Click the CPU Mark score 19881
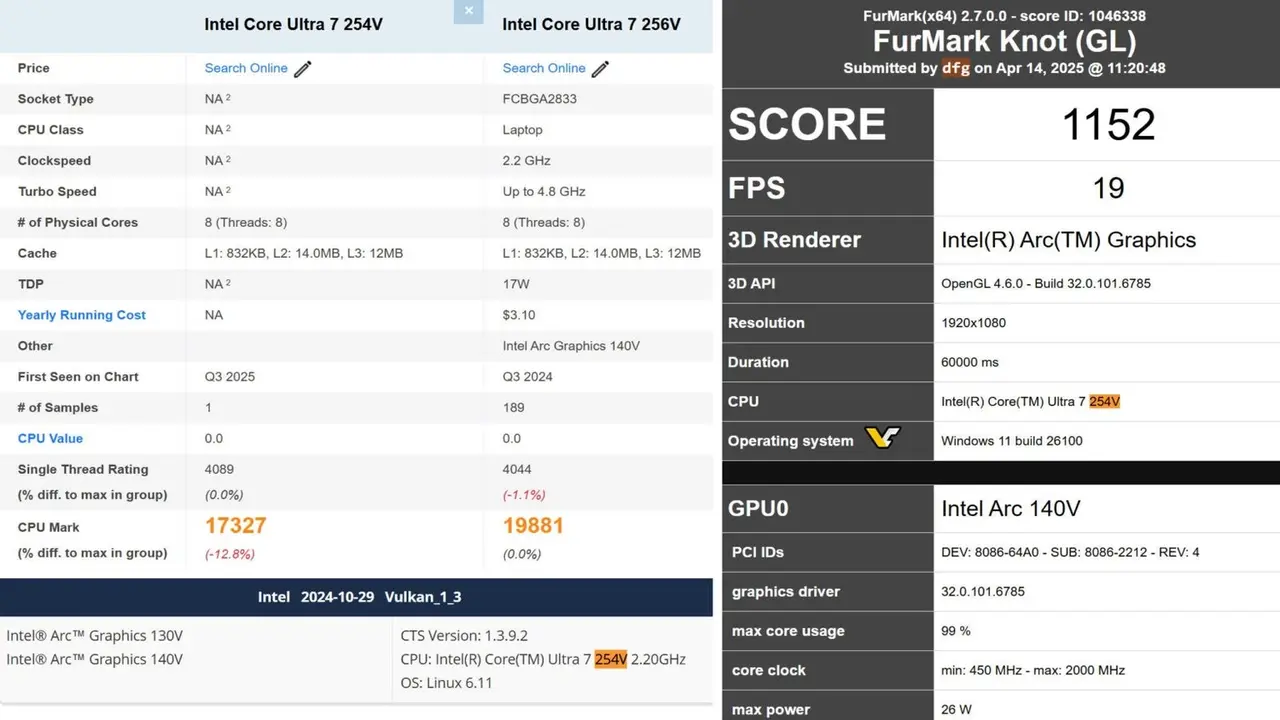The image size is (1280, 720). pyautogui.click(x=534, y=526)
